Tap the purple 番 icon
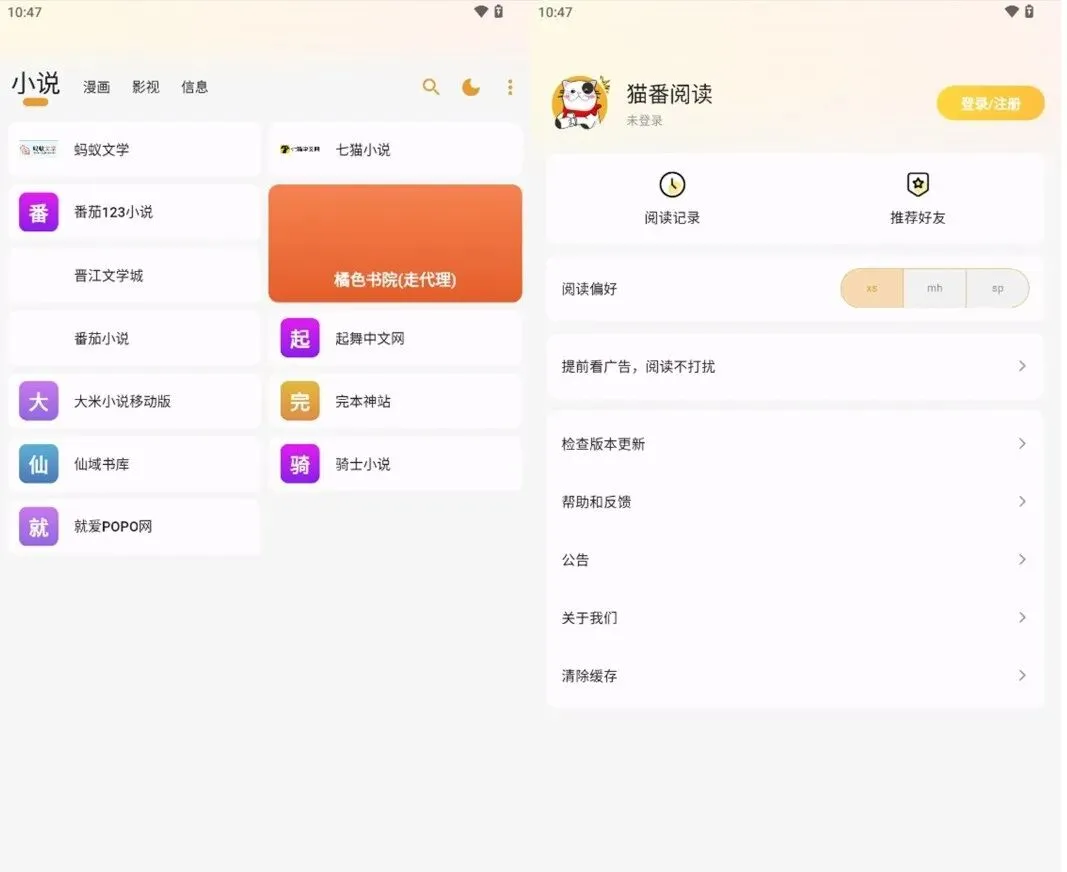1067x872 pixels. (38, 212)
